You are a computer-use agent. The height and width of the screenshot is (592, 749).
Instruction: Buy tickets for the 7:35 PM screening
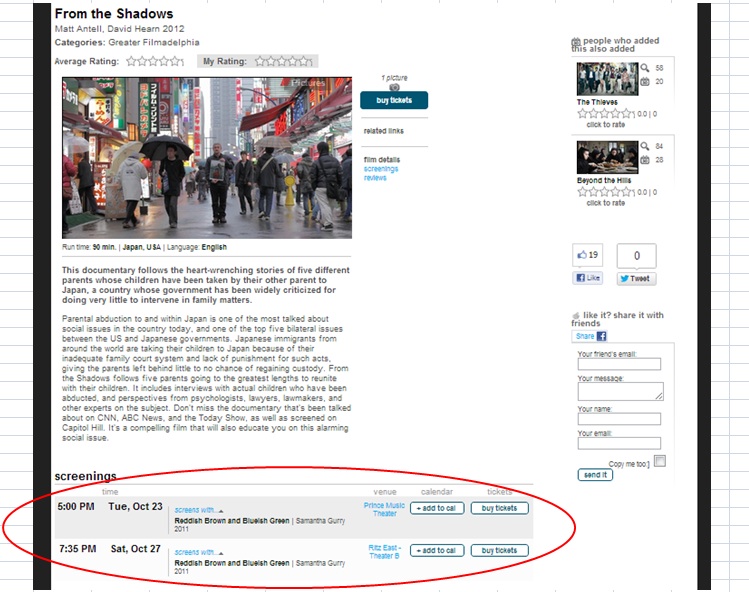click(x=500, y=551)
